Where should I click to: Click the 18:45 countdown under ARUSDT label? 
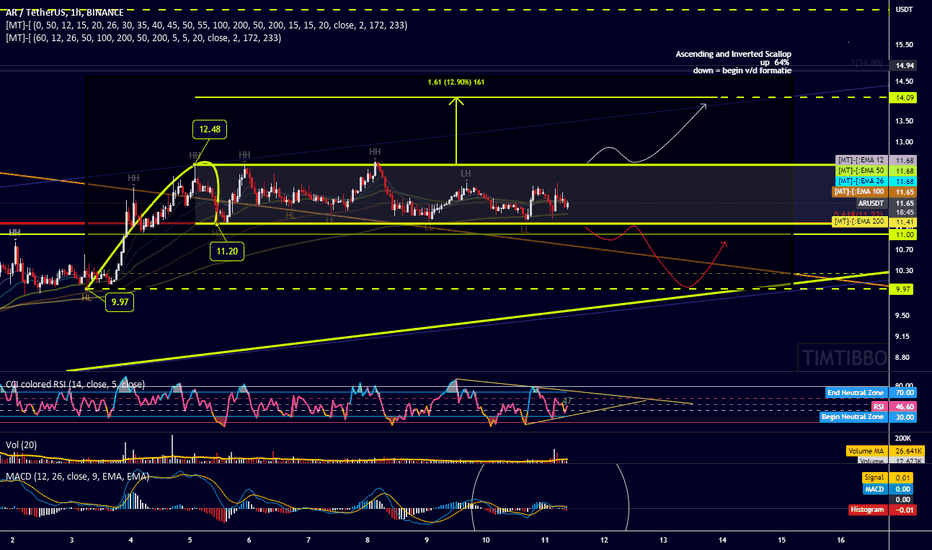click(x=905, y=212)
